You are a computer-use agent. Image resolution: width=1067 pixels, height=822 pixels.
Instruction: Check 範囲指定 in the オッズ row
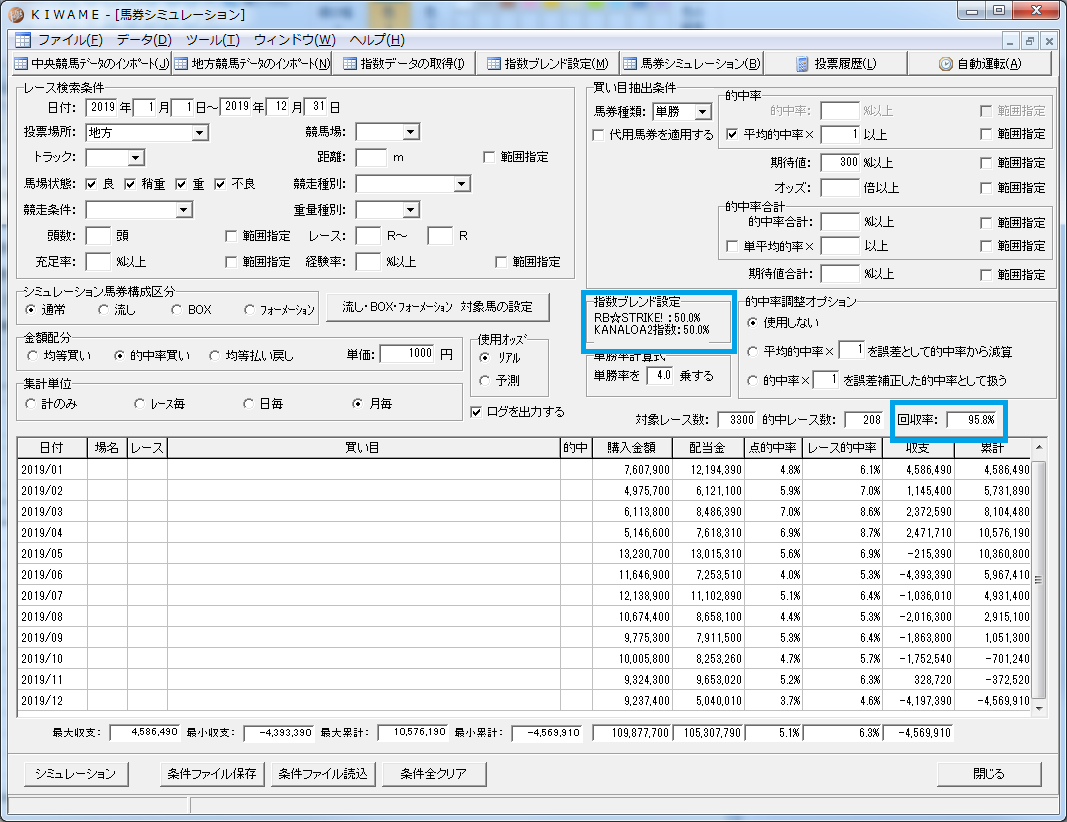[x=986, y=188]
